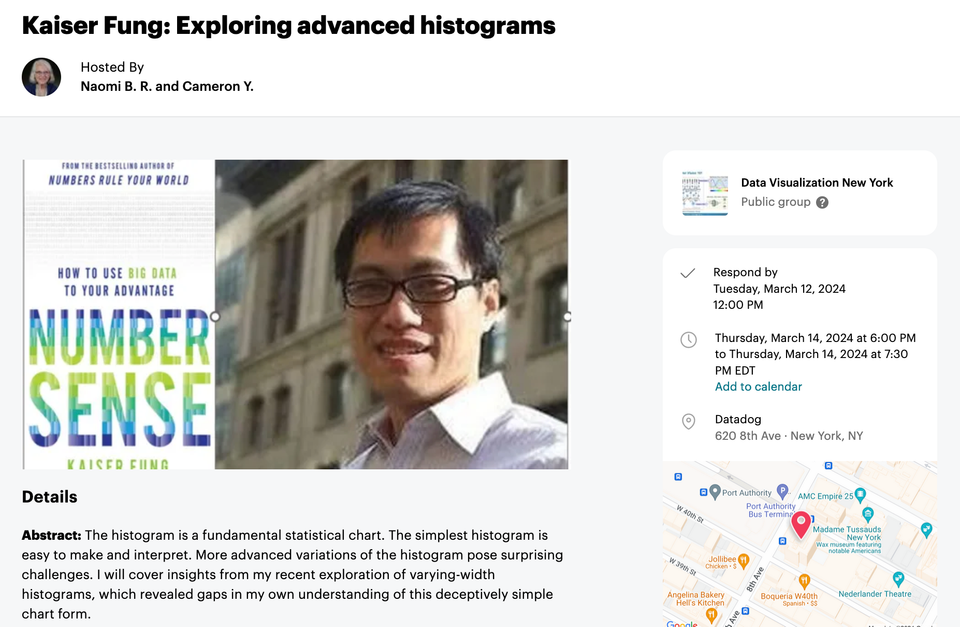Screen dimensions: 960x627
Task: Click the AMC Empire 25 map marker
Action: pos(860,494)
